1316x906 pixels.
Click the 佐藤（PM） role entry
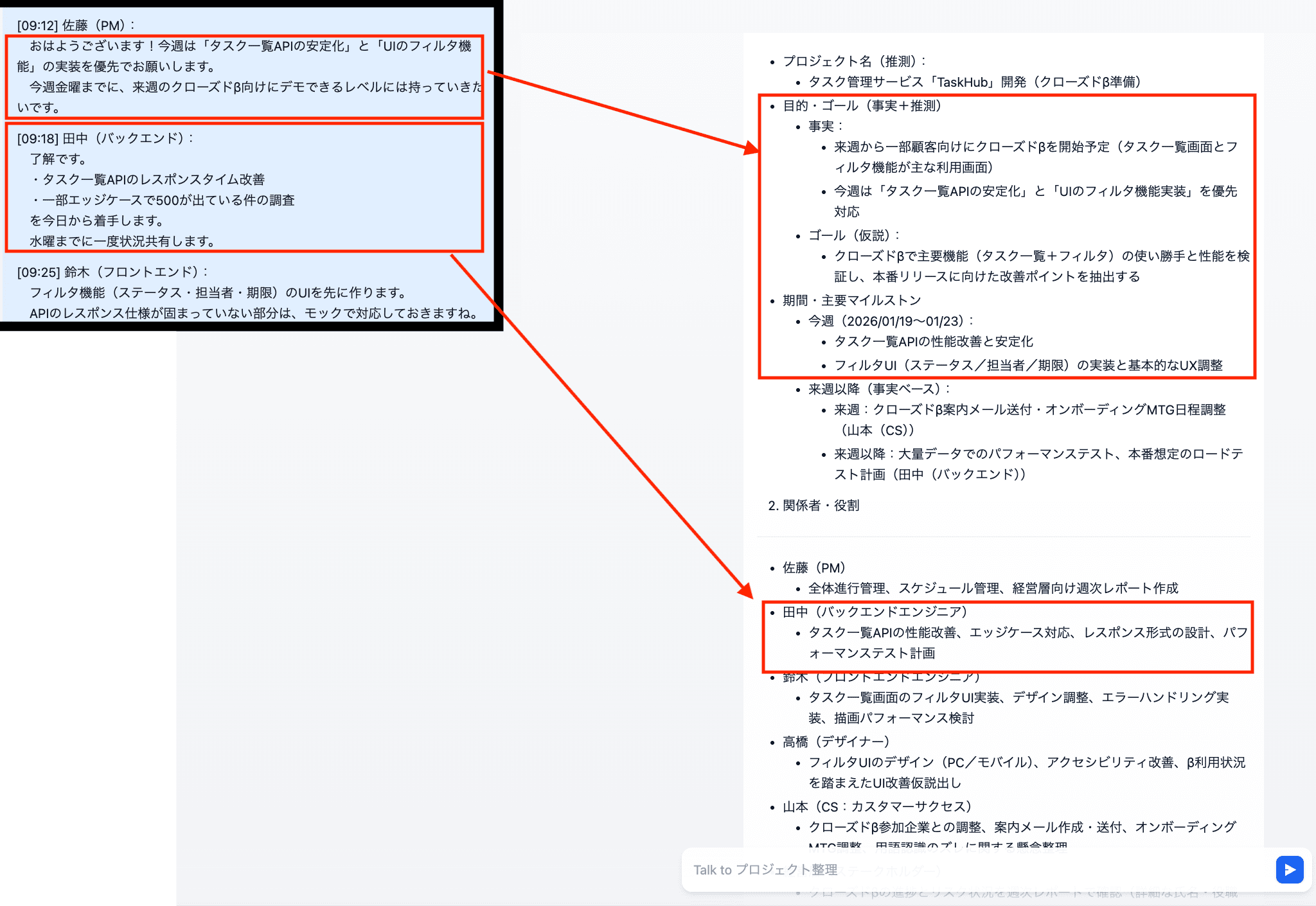click(x=814, y=567)
